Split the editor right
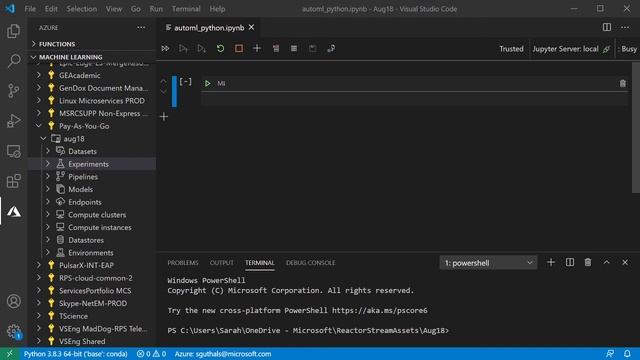This screenshot has height=360, width=640. [x=607, y=27]
